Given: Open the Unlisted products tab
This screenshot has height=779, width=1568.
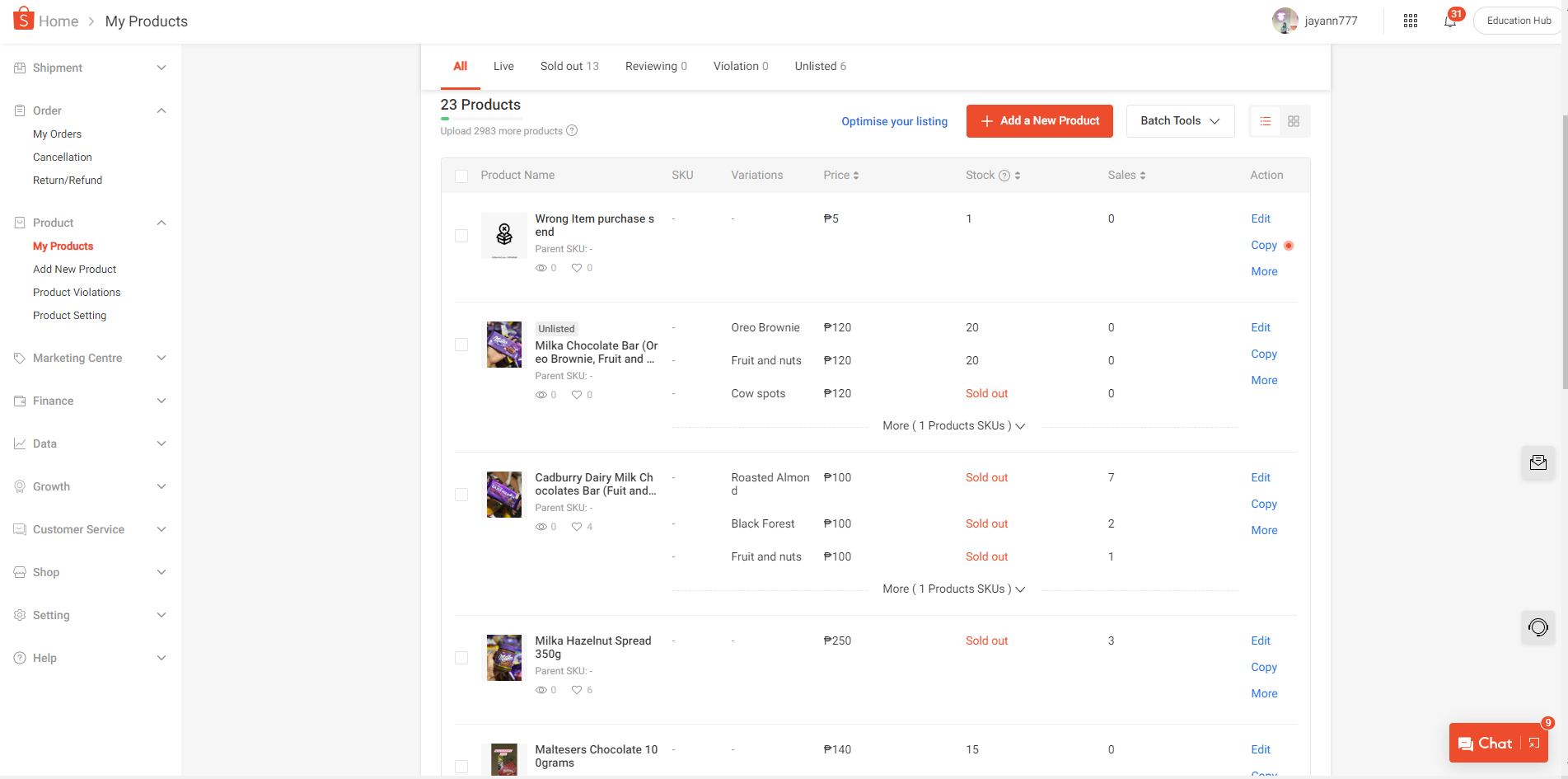Looking at the screenshot, I should coord(820,66).
